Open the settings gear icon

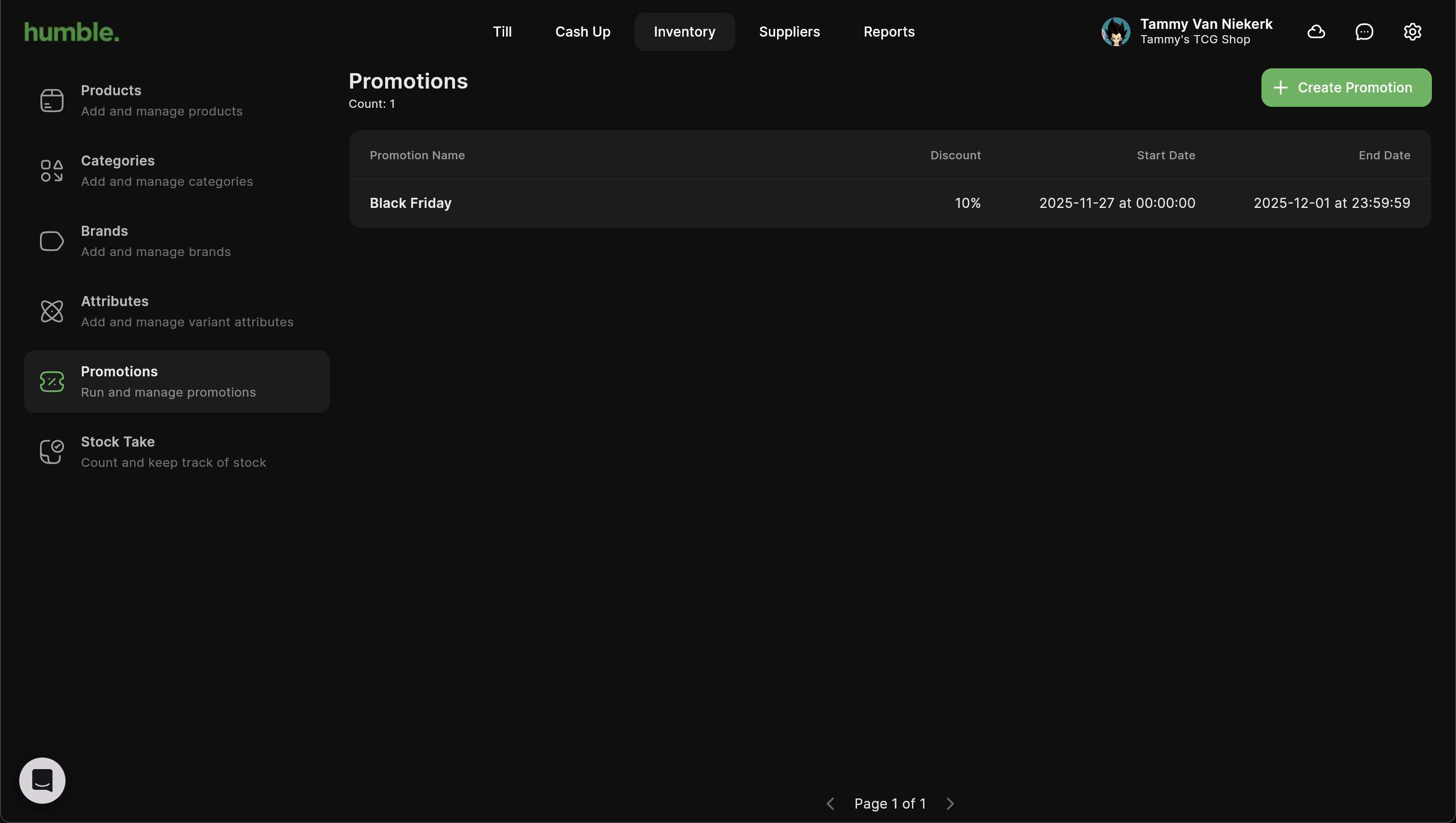pos(1413,32)
